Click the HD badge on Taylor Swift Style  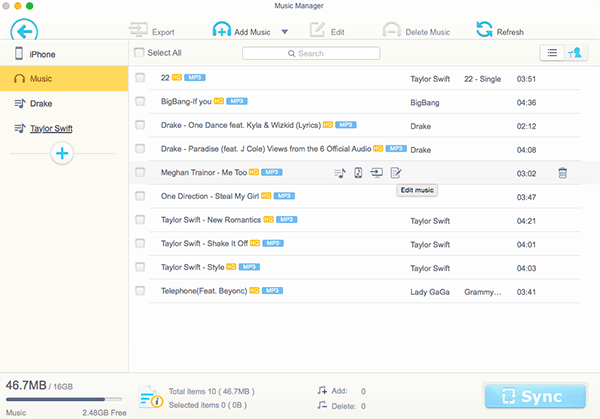[231, 267]
